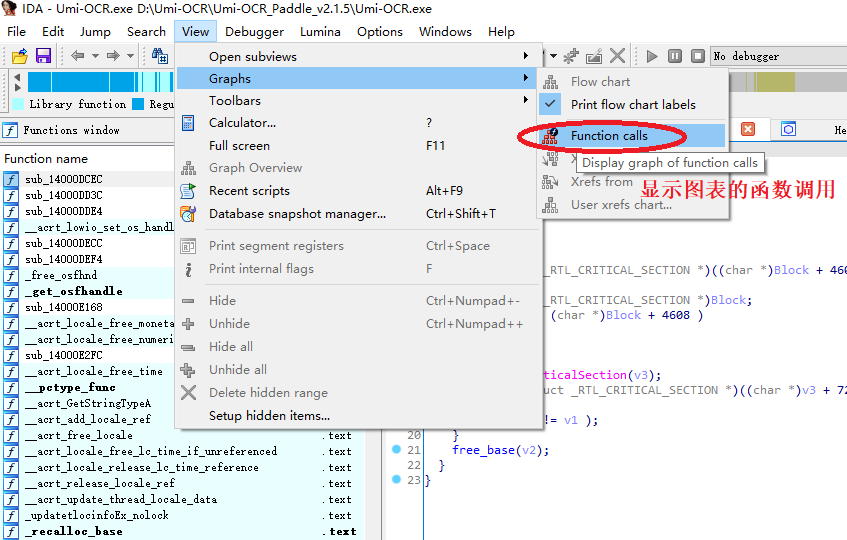Open the back arrow history dropdown
The height and width of the screenshot is (540, 847).
pyautogui.click(x=95, y=56)
